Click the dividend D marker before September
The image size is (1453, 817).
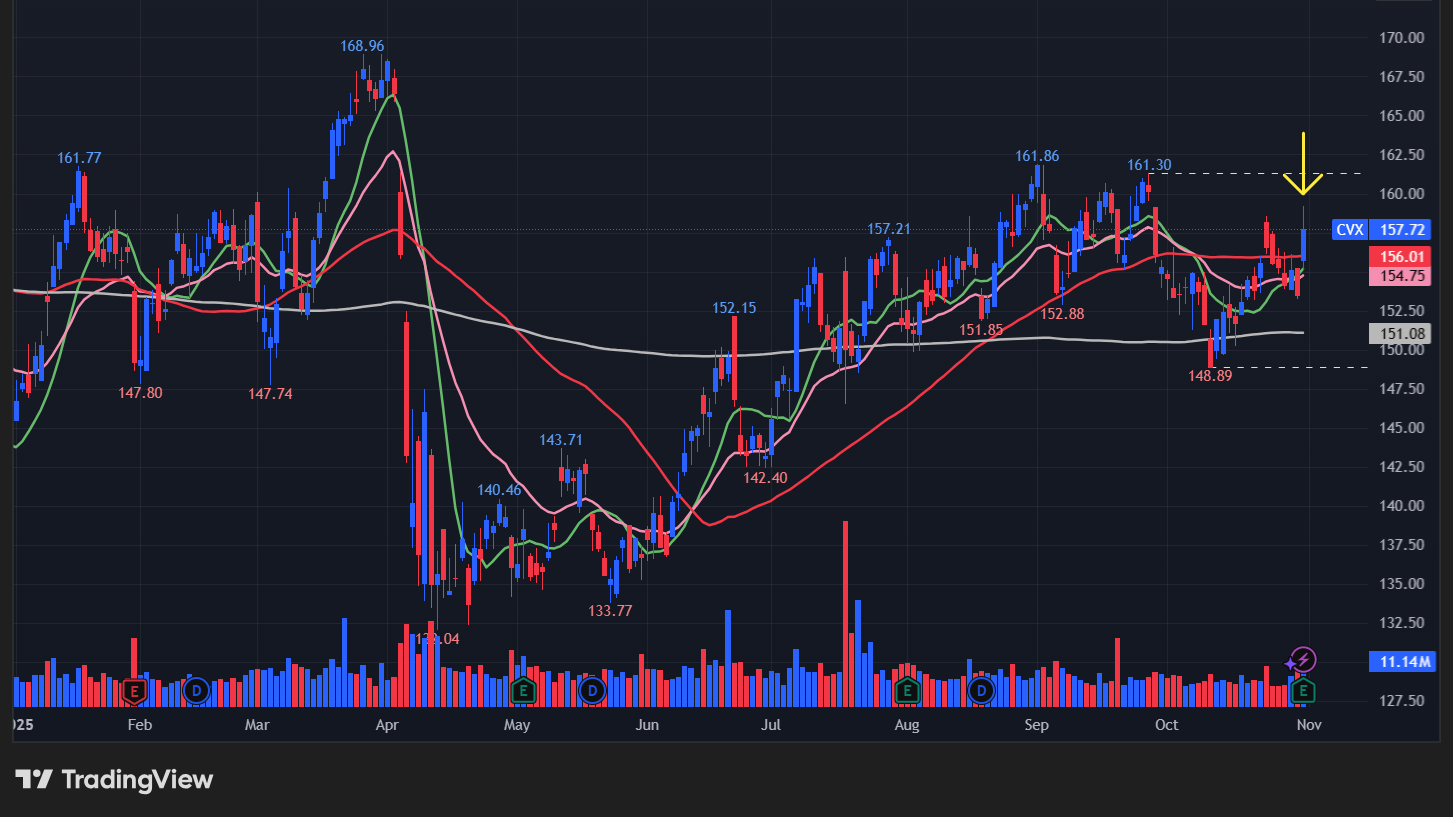(981, 690)
